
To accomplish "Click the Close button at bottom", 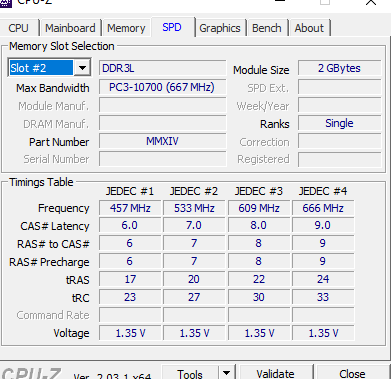I will (x=352, y=373).
